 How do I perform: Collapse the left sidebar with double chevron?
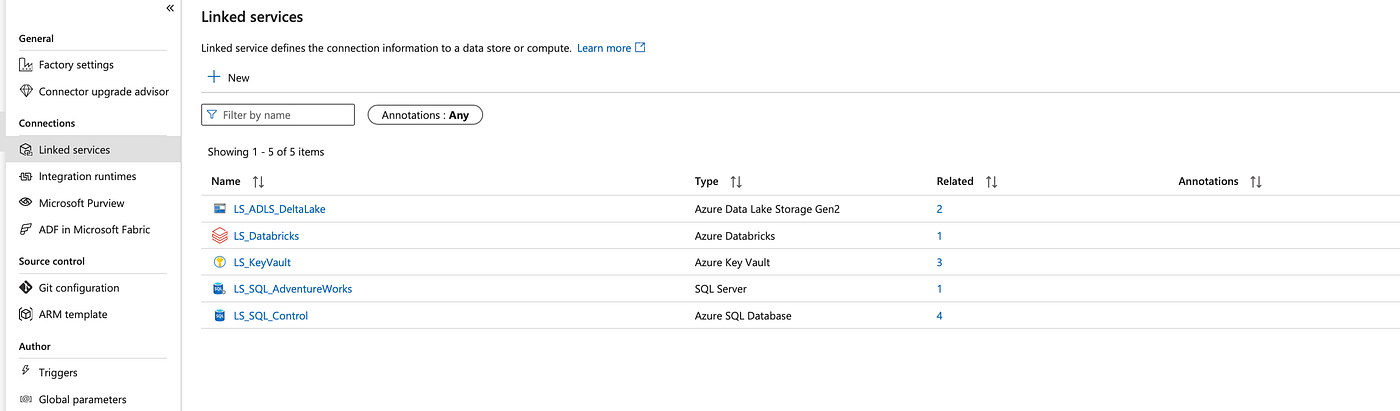tap(170, 8)
